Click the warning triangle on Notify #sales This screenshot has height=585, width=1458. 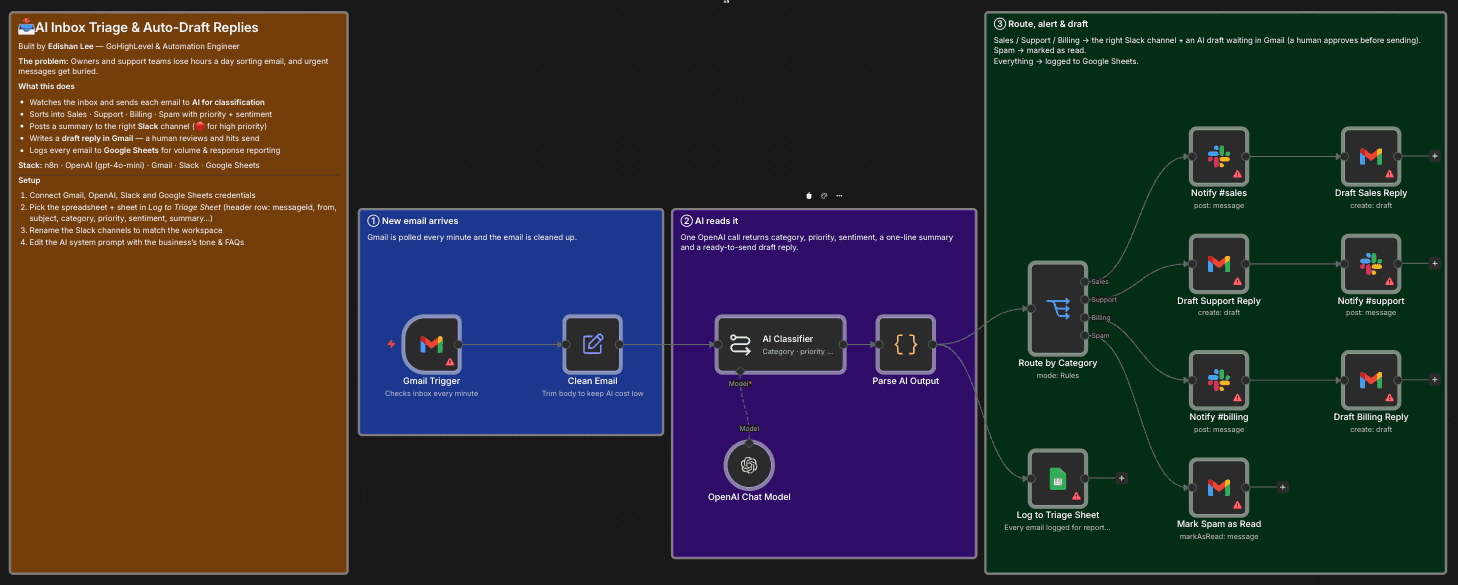click(x=1237, y=174)
